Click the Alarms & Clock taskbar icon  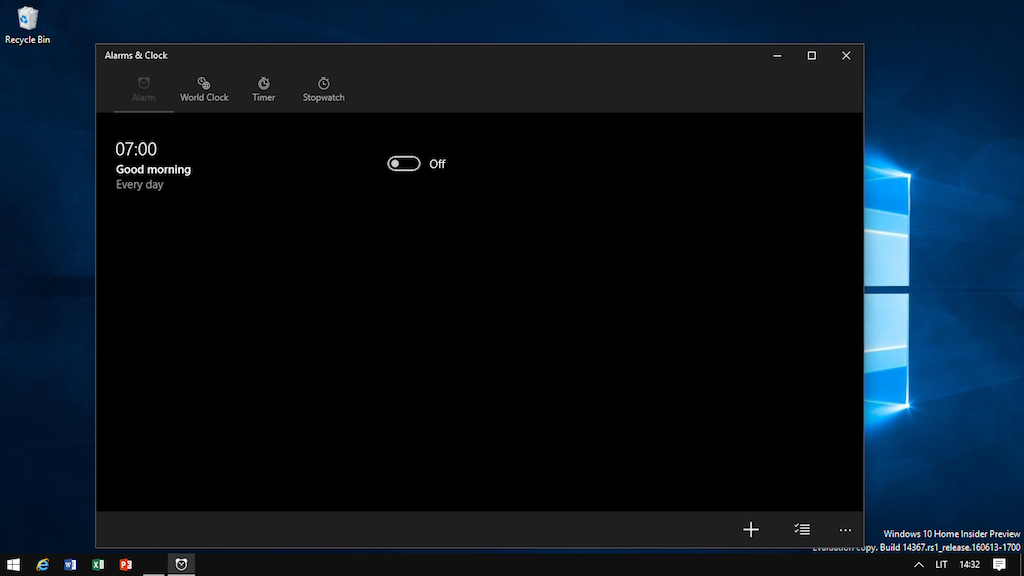181,564
